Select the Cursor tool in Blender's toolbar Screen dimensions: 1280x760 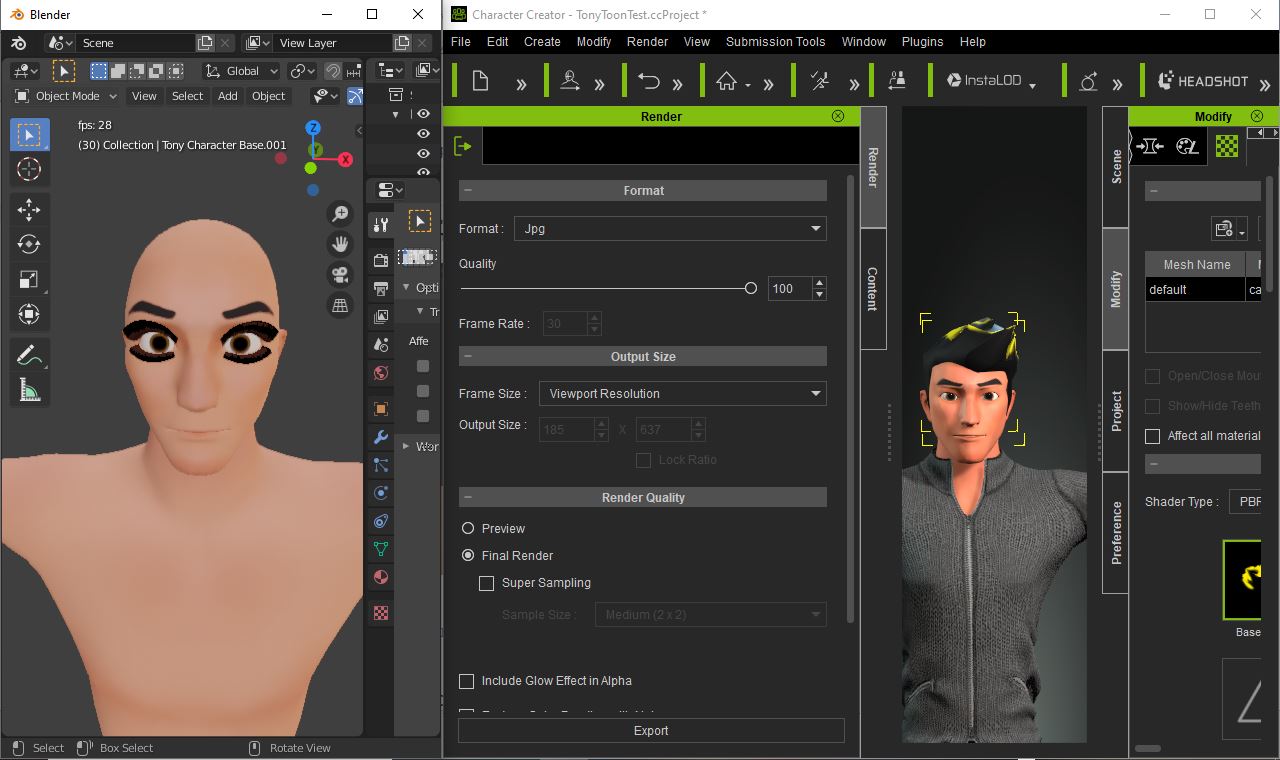tap(29, 170)
